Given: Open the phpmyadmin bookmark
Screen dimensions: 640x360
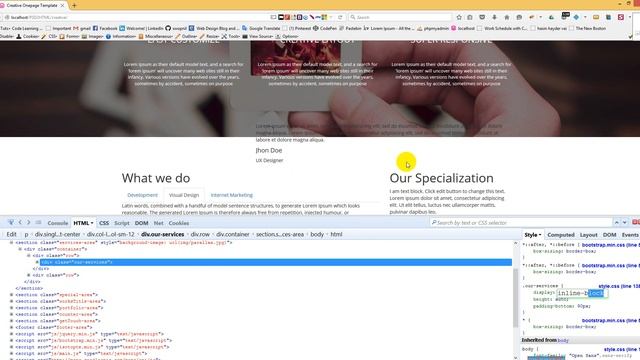Looking at the screenshot, I should (x=433, y=28).
